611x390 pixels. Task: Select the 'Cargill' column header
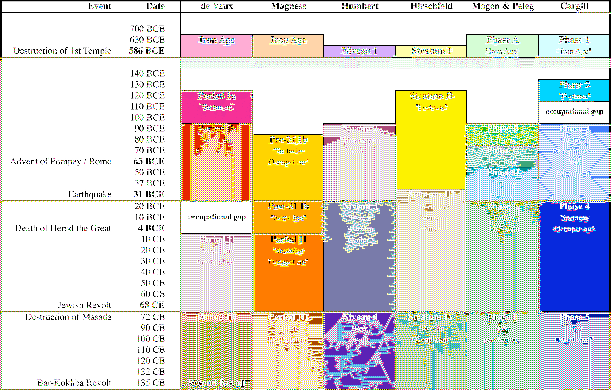click(x=574, y=6)
